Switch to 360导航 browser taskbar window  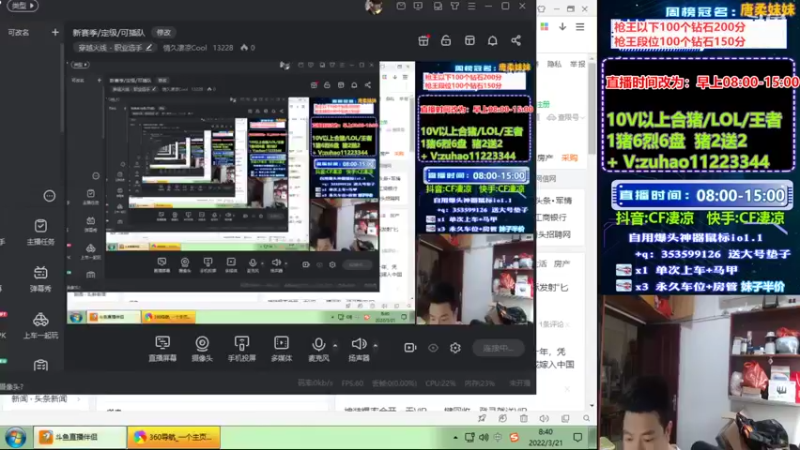point(173,437)
